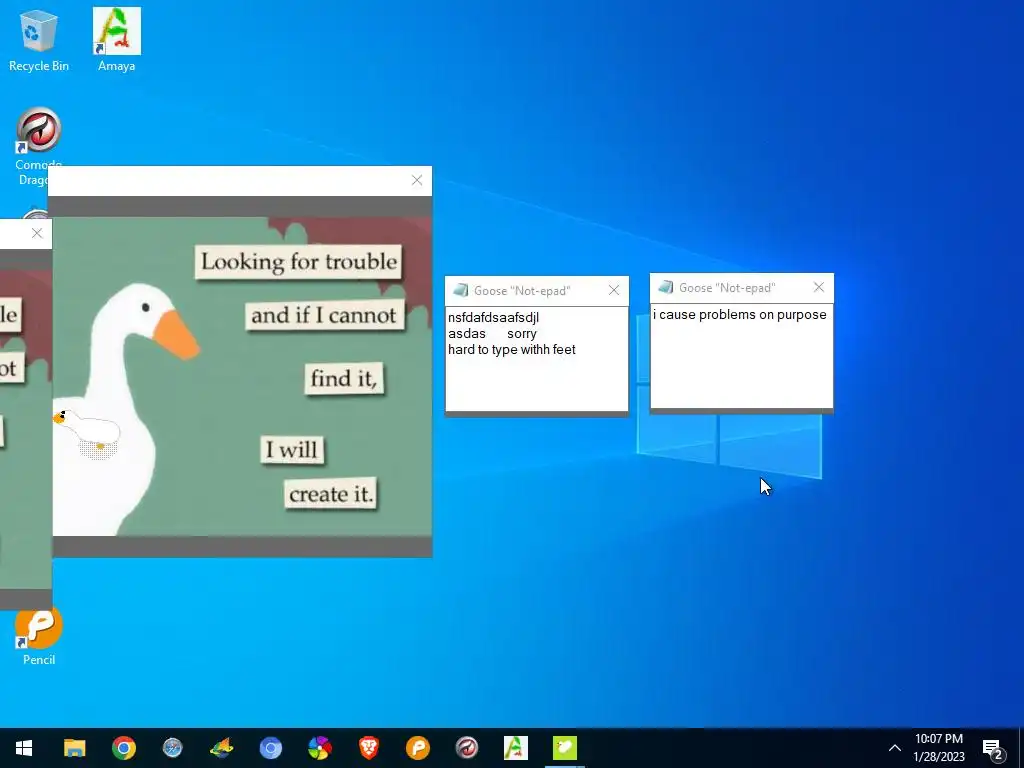
Task: Click the small goose walking on screen
Action: click(88, 431)
